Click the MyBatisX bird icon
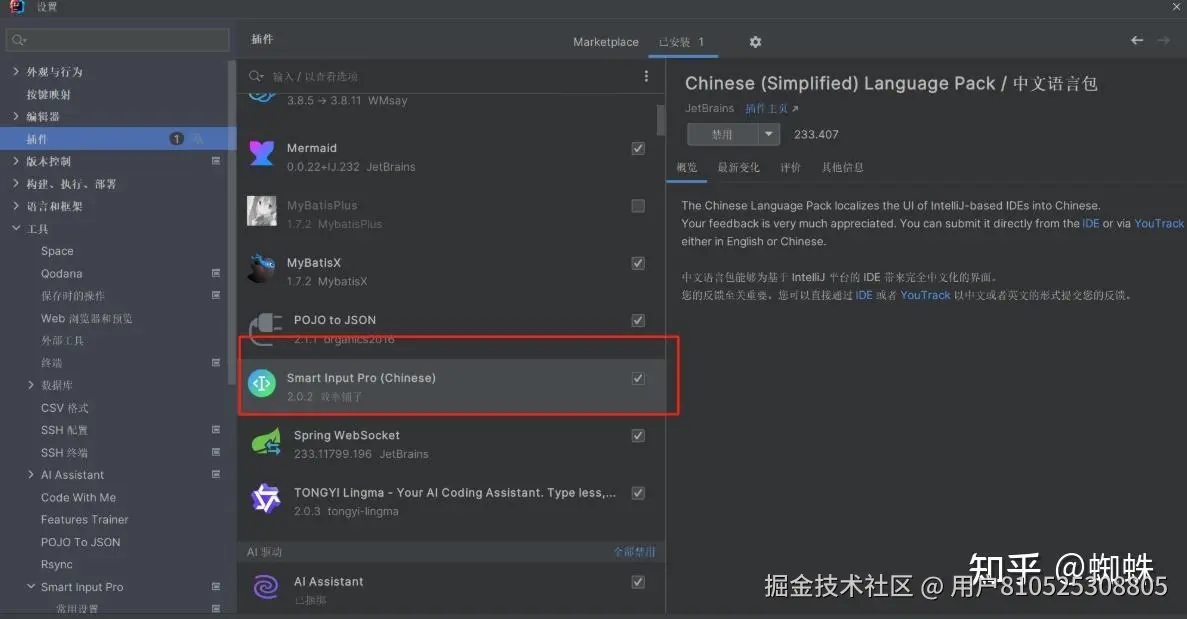This screenshot has height=619, width=1187. (x=262, y=269)
